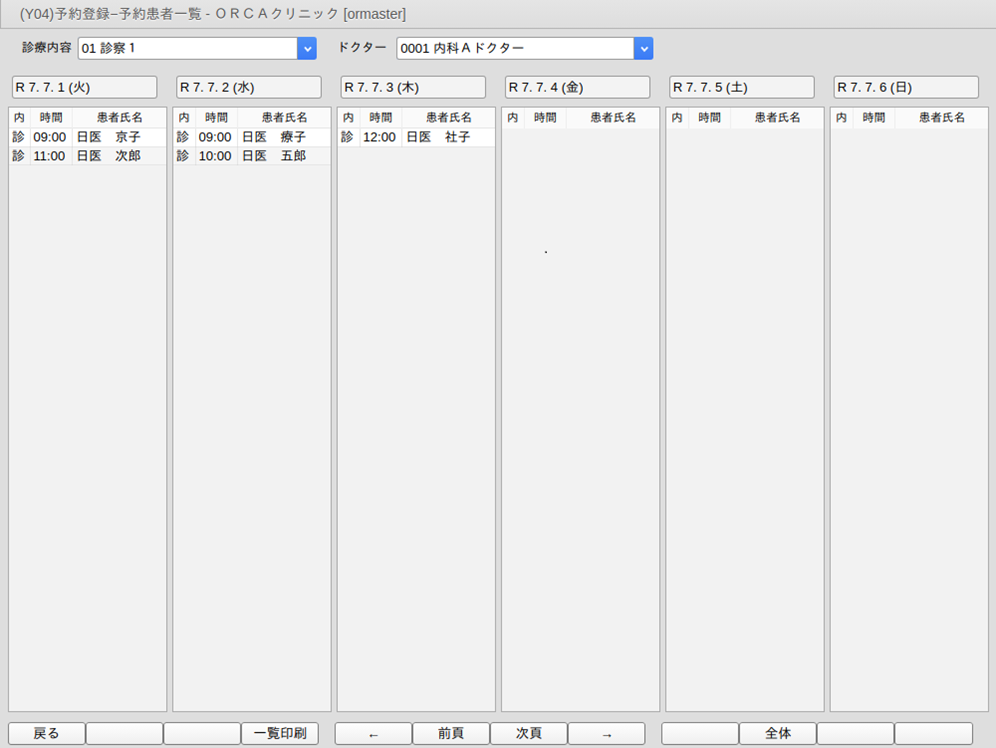The height and width of the screenshot is (748, 996).
Task: Select 09:00 日医 京子 appointment row
Action: click(87, 137)
